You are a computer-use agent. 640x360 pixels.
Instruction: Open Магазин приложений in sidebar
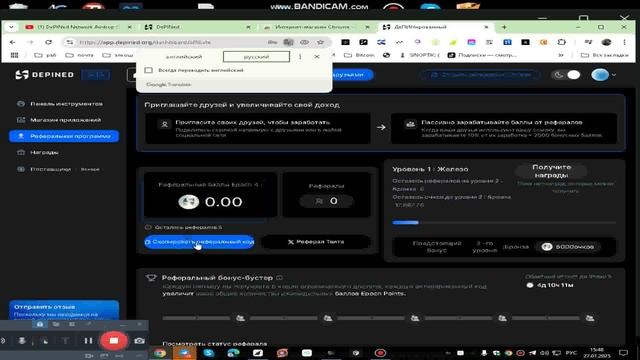(65, 120)
